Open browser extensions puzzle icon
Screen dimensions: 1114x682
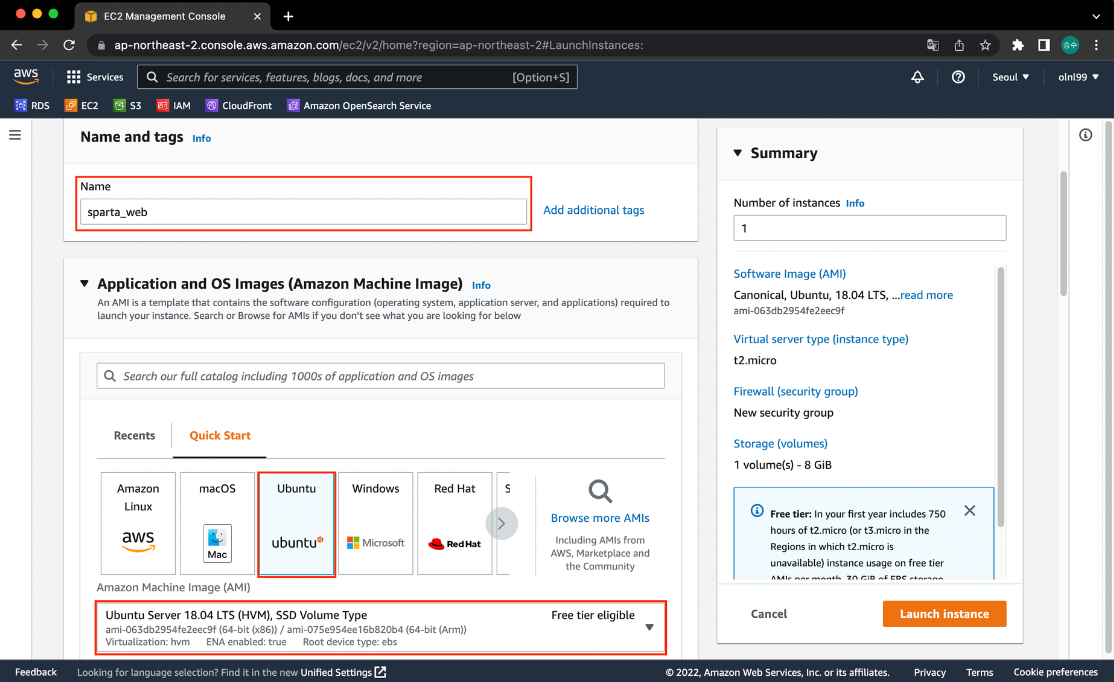[x=1017, y=45]
